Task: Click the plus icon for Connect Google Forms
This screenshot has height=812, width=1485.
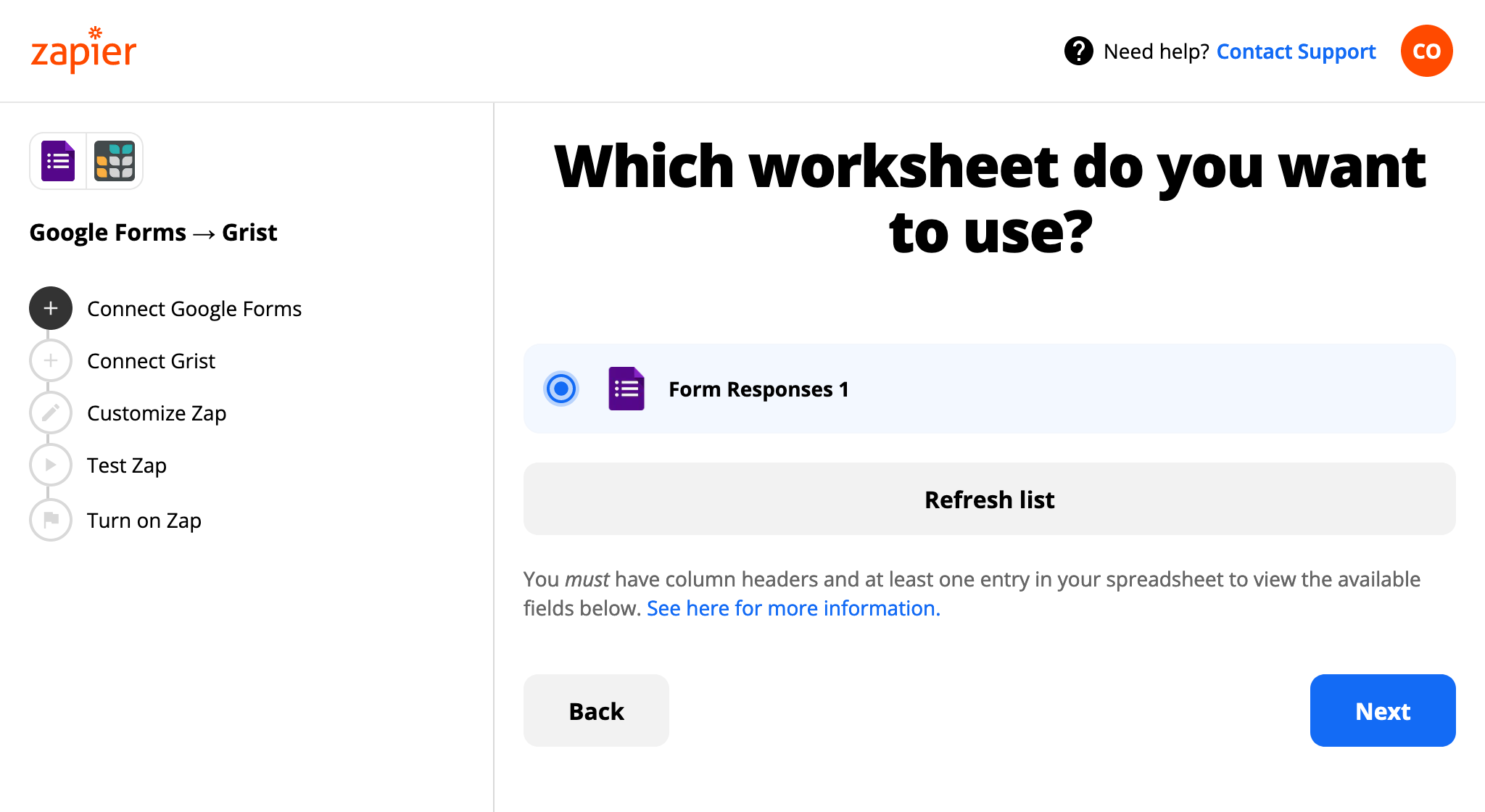Action: 50,308
